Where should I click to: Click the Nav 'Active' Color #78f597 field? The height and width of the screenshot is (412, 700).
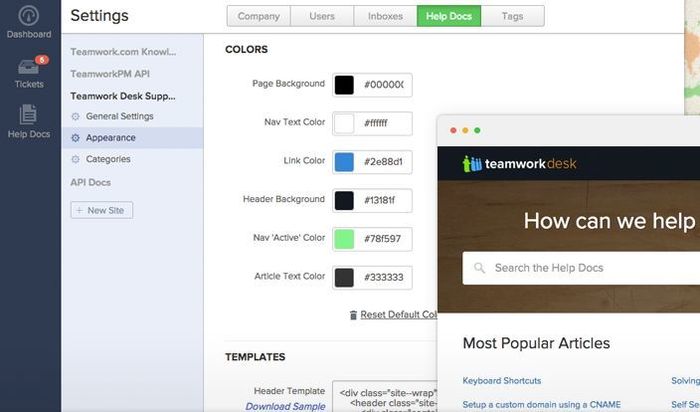pos(384,239)
